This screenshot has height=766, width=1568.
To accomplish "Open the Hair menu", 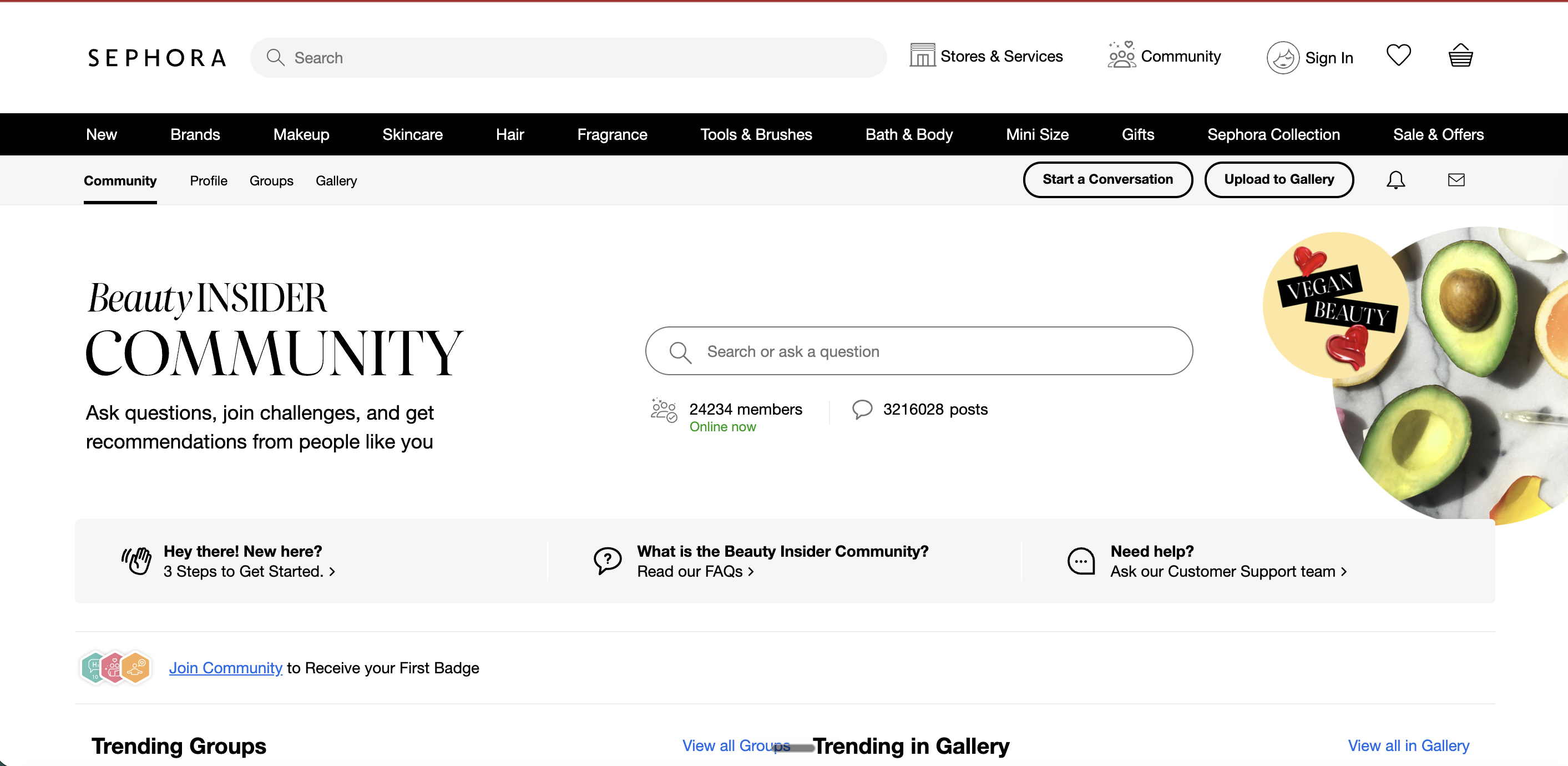I will click(510, 134).
